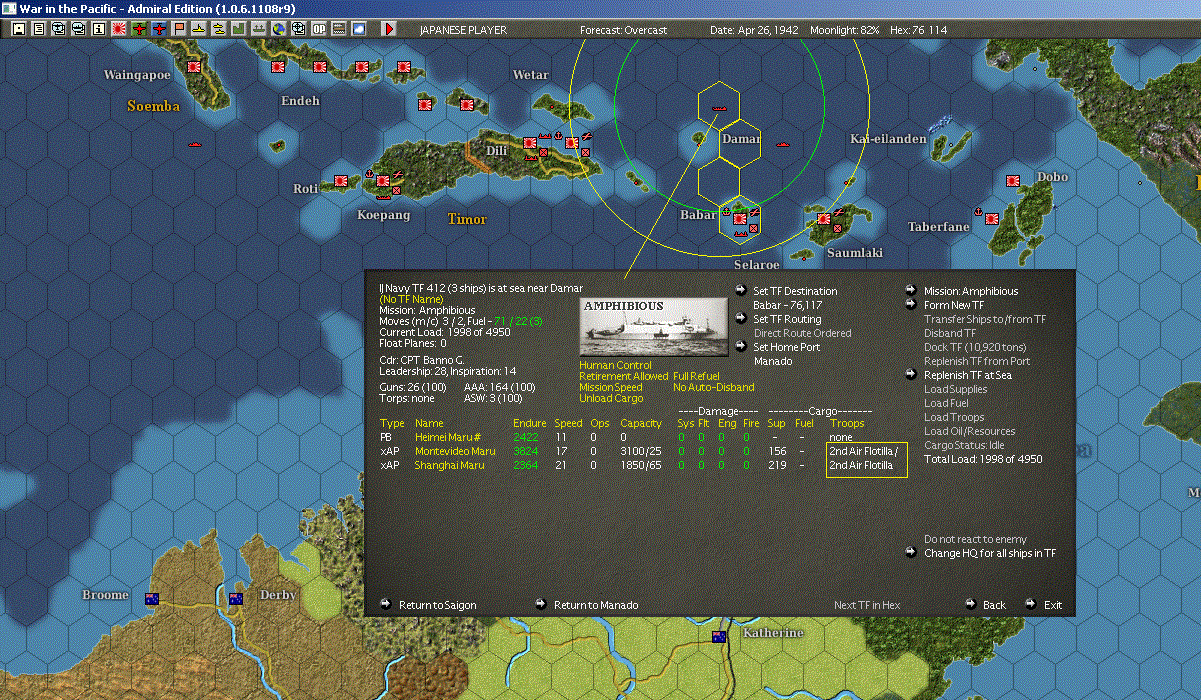This screenshot has width=1201, height=700.
Task: Click Montevideo Maru's 2nd Air Flotilla cargo
Action: pos(864,451)
